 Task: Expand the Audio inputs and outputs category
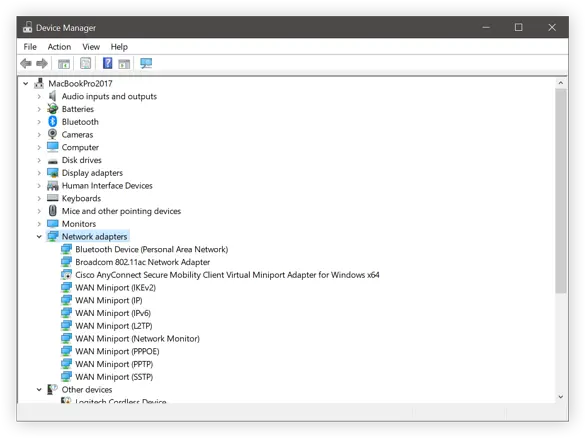[x=39, y=96]
